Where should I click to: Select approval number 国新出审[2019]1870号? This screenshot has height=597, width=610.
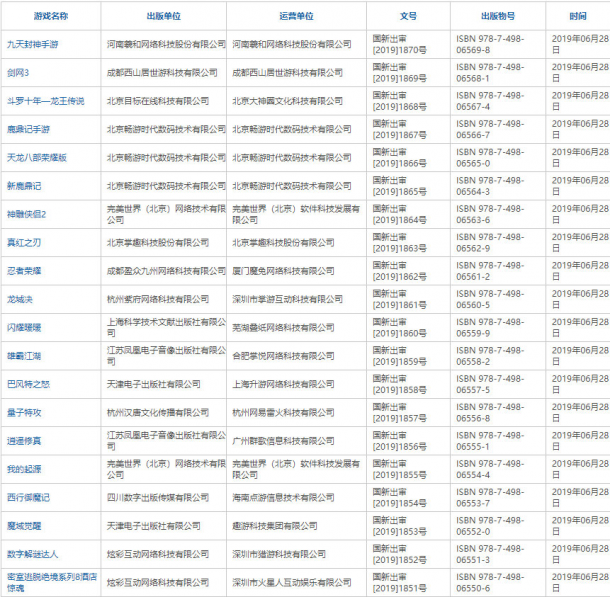400,44
